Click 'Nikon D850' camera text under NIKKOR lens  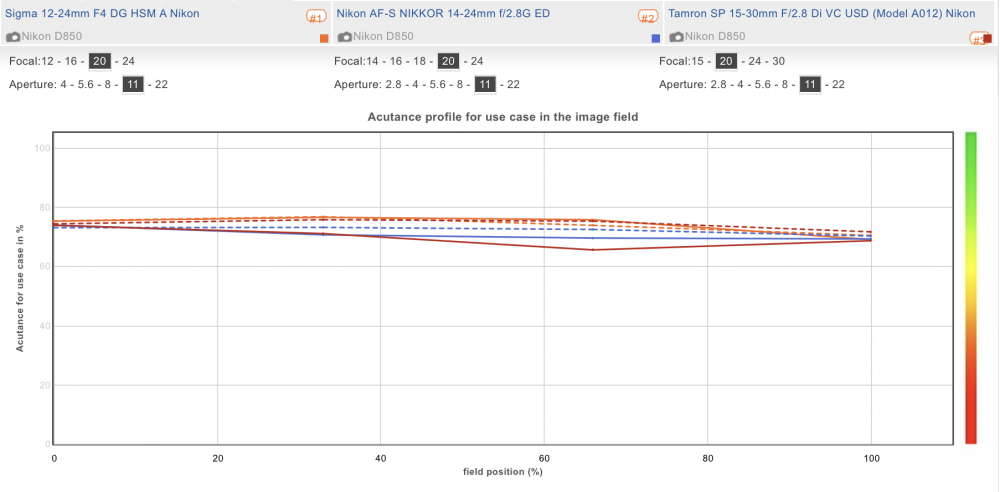[383, 37]
